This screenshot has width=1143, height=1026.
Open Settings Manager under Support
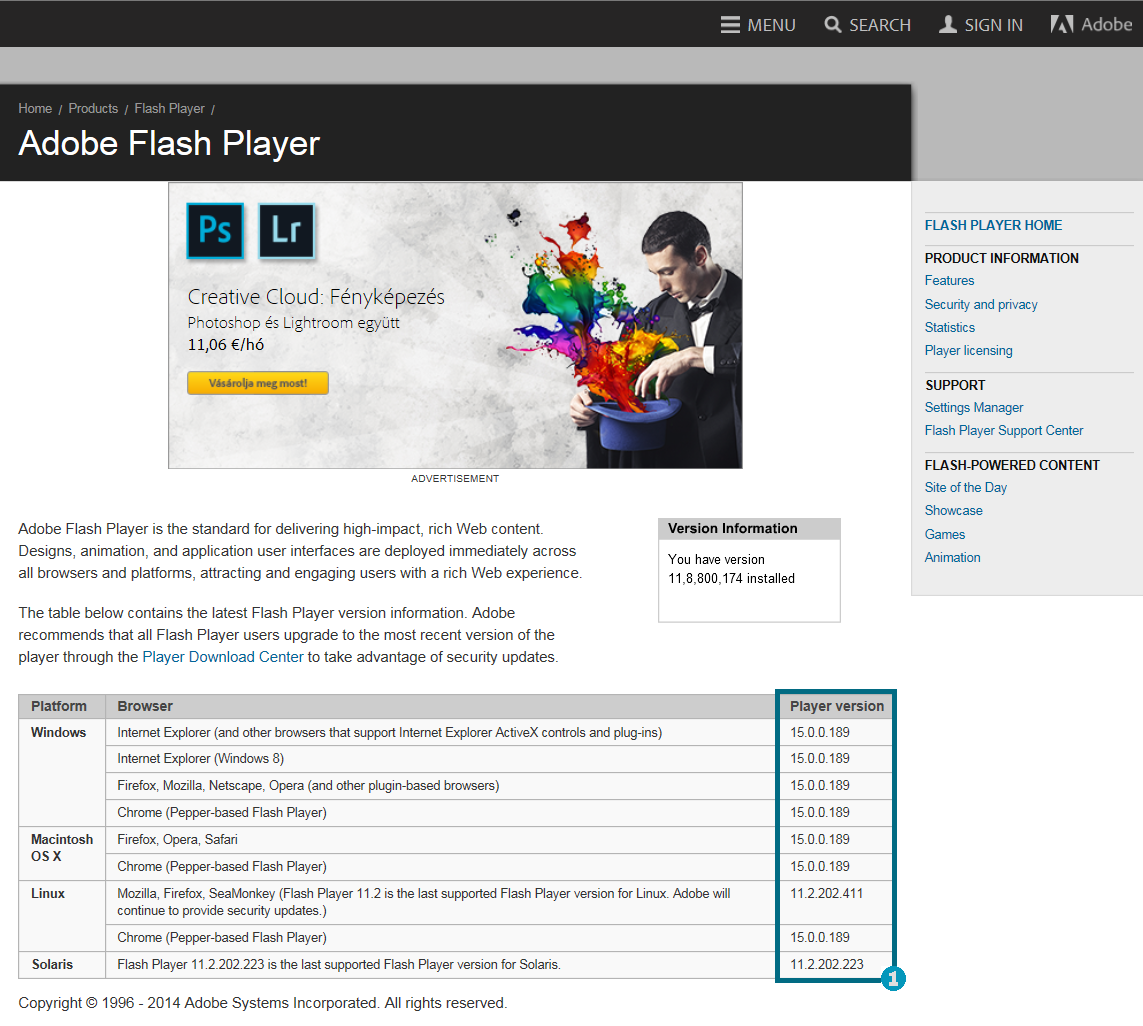click(x=973, y=407)
